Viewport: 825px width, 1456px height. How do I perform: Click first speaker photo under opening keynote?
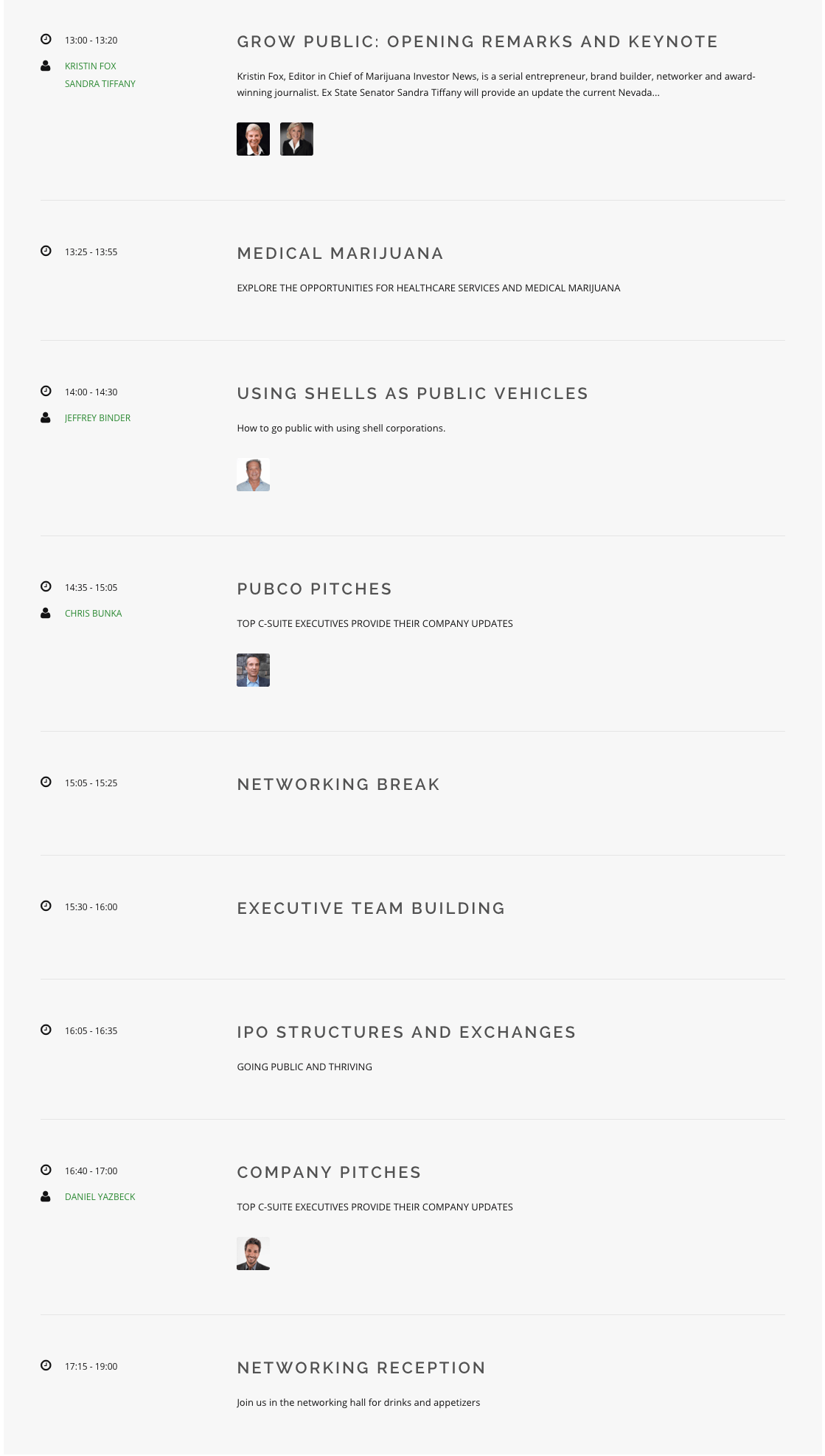pyautogui.click(x=253, y=139)
